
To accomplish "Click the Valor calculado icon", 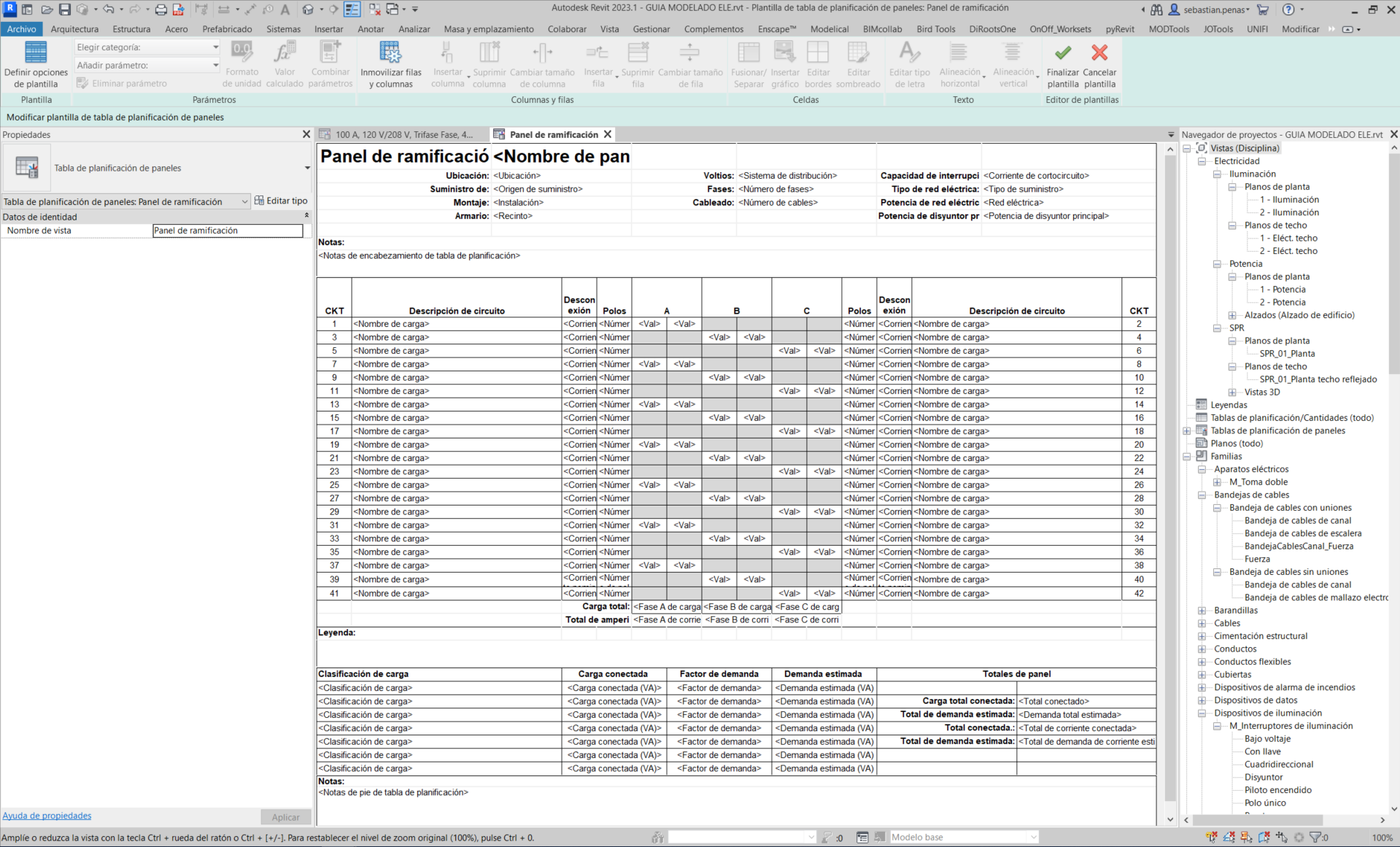I will pyautogui.click(x=285, y=52).
